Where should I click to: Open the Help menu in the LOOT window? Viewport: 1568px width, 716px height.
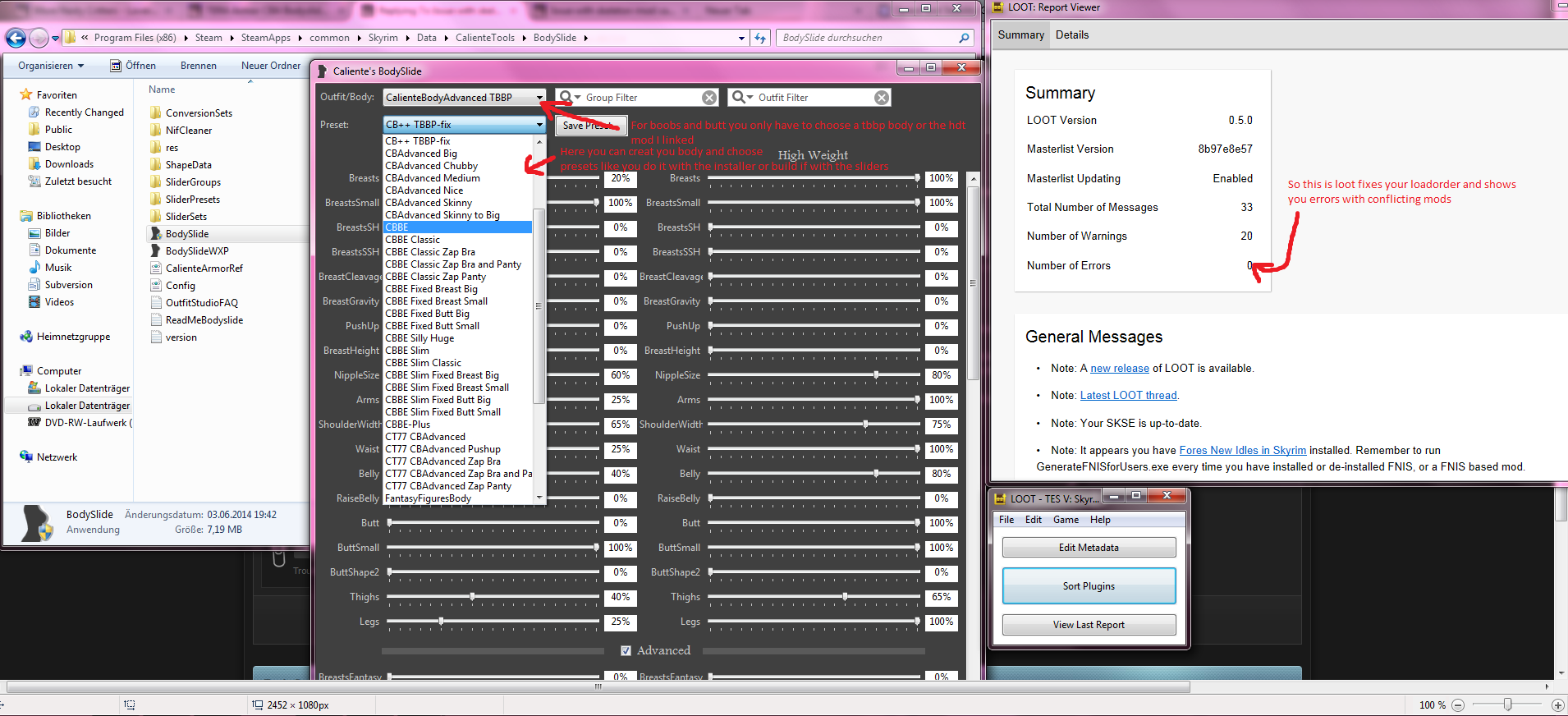pyautogui.click(x=1100, y=520)
